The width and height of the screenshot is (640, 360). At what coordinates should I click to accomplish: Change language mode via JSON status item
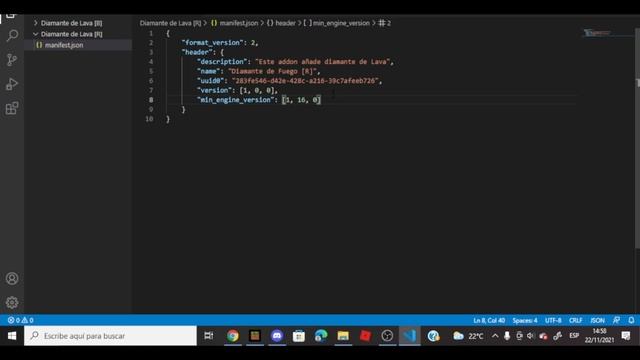pos(598,320)
